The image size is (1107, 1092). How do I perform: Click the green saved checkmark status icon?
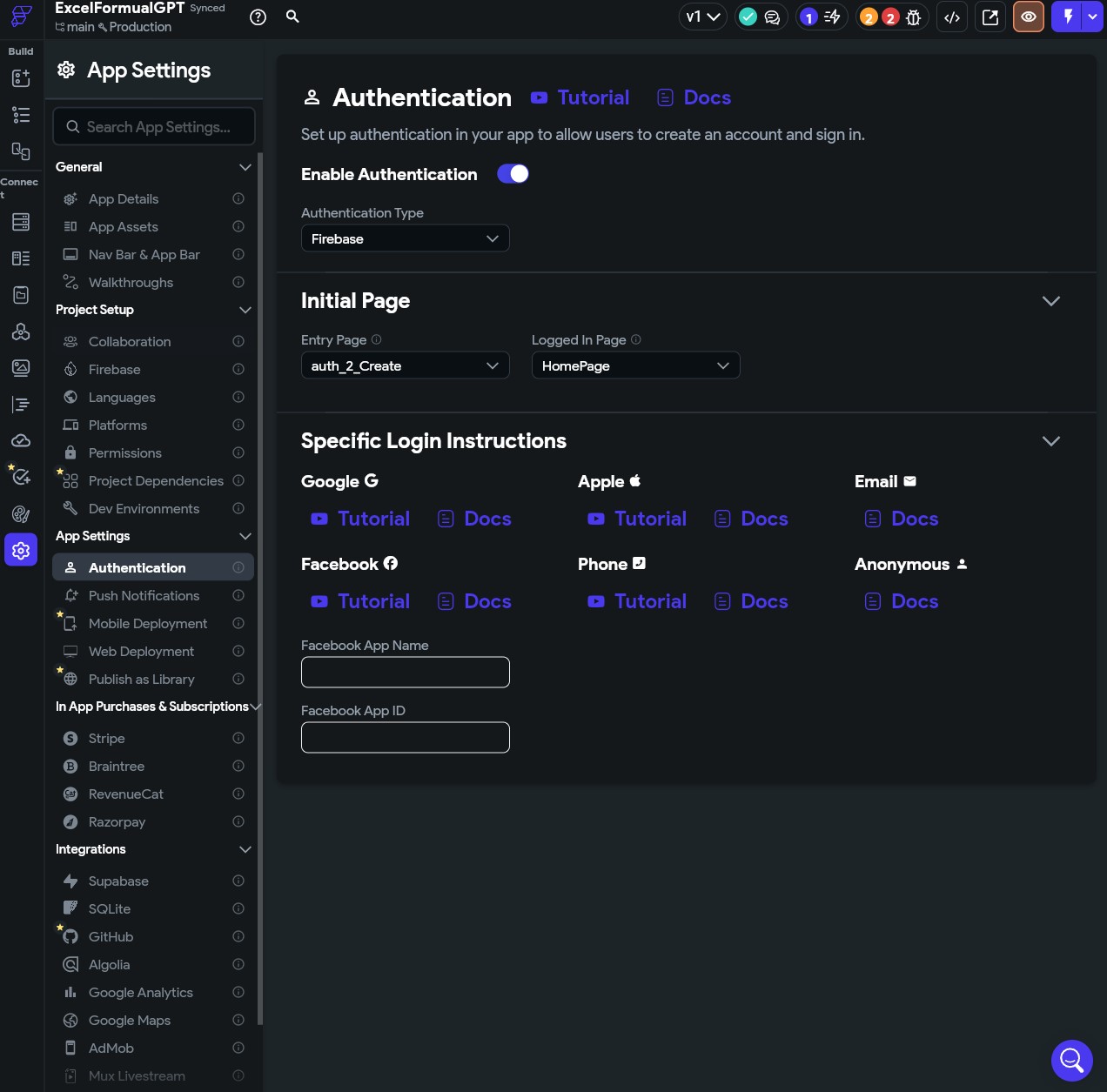click(x=748, y=17)
